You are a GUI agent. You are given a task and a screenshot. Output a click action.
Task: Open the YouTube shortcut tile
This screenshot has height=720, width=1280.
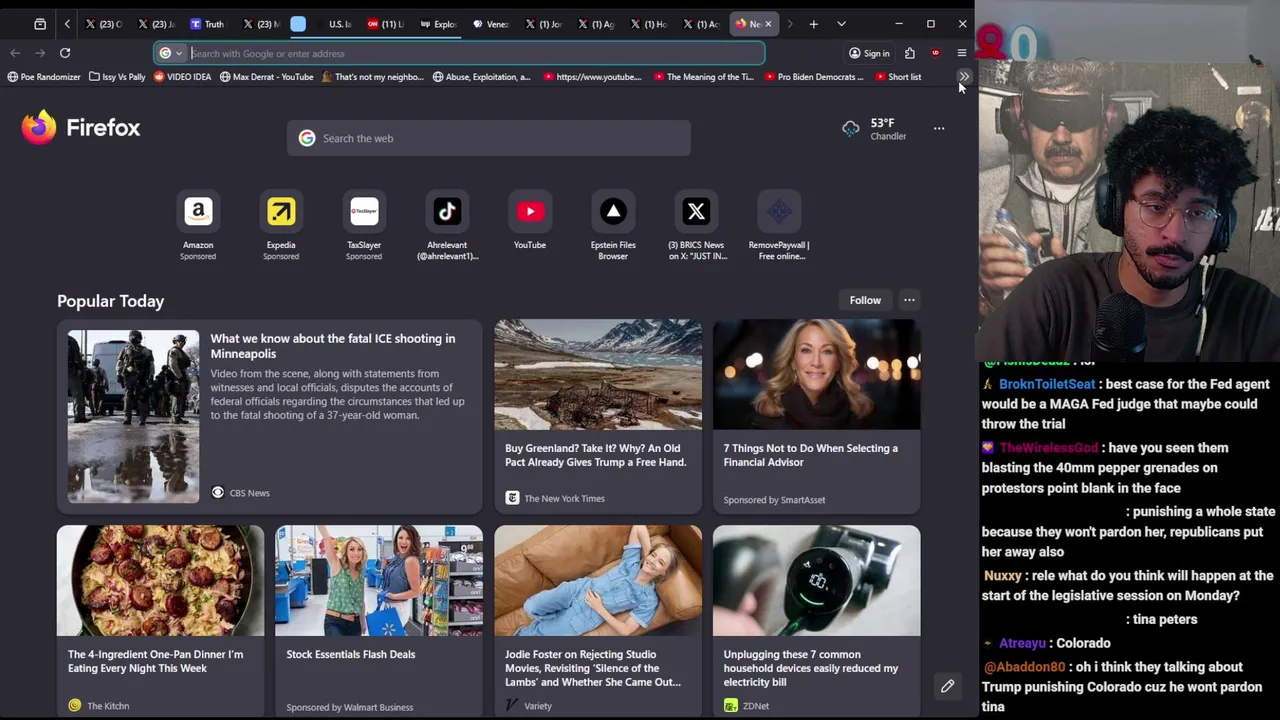coord(530,221)
